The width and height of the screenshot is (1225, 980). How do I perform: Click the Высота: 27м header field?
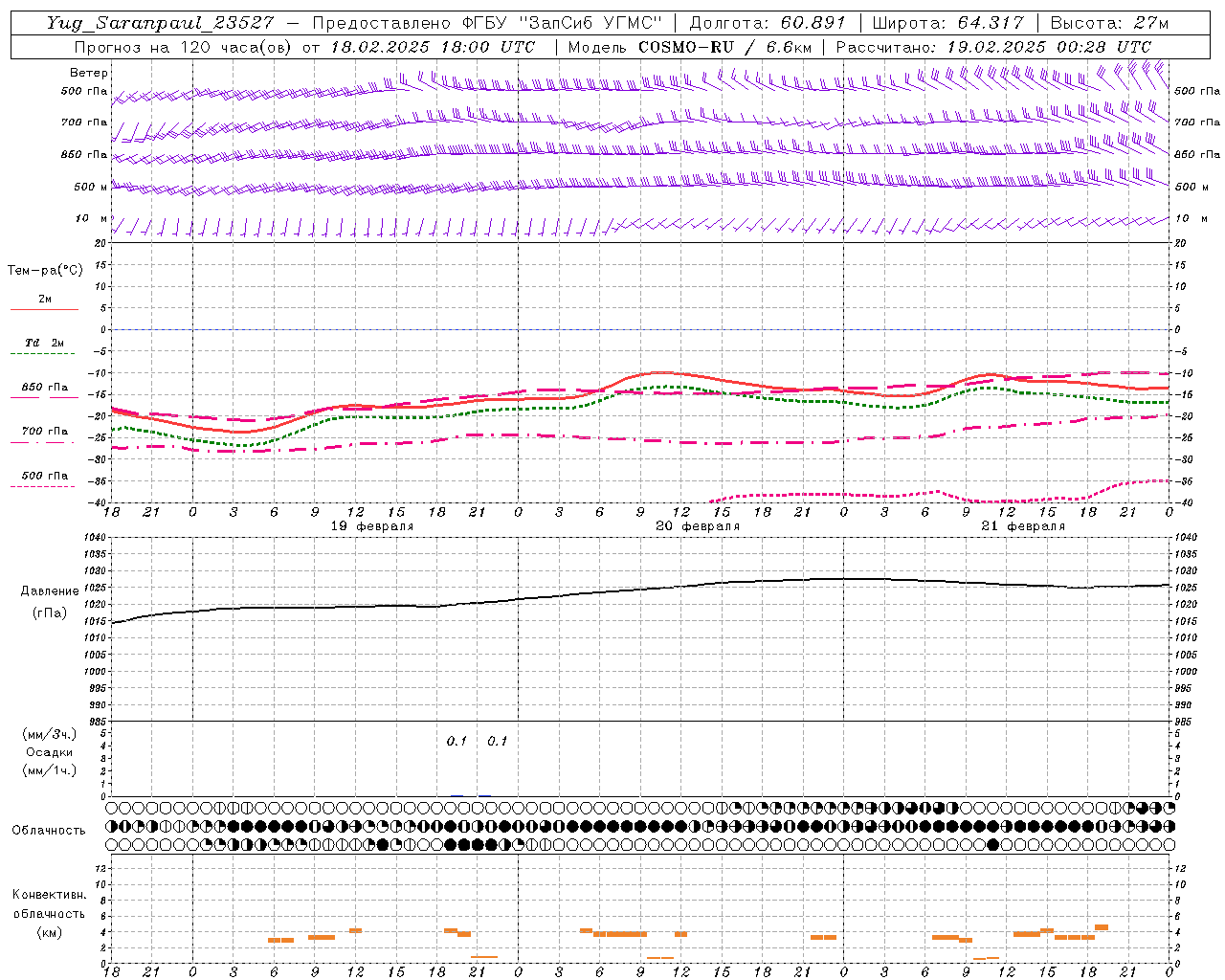[x=1109, y=23]
